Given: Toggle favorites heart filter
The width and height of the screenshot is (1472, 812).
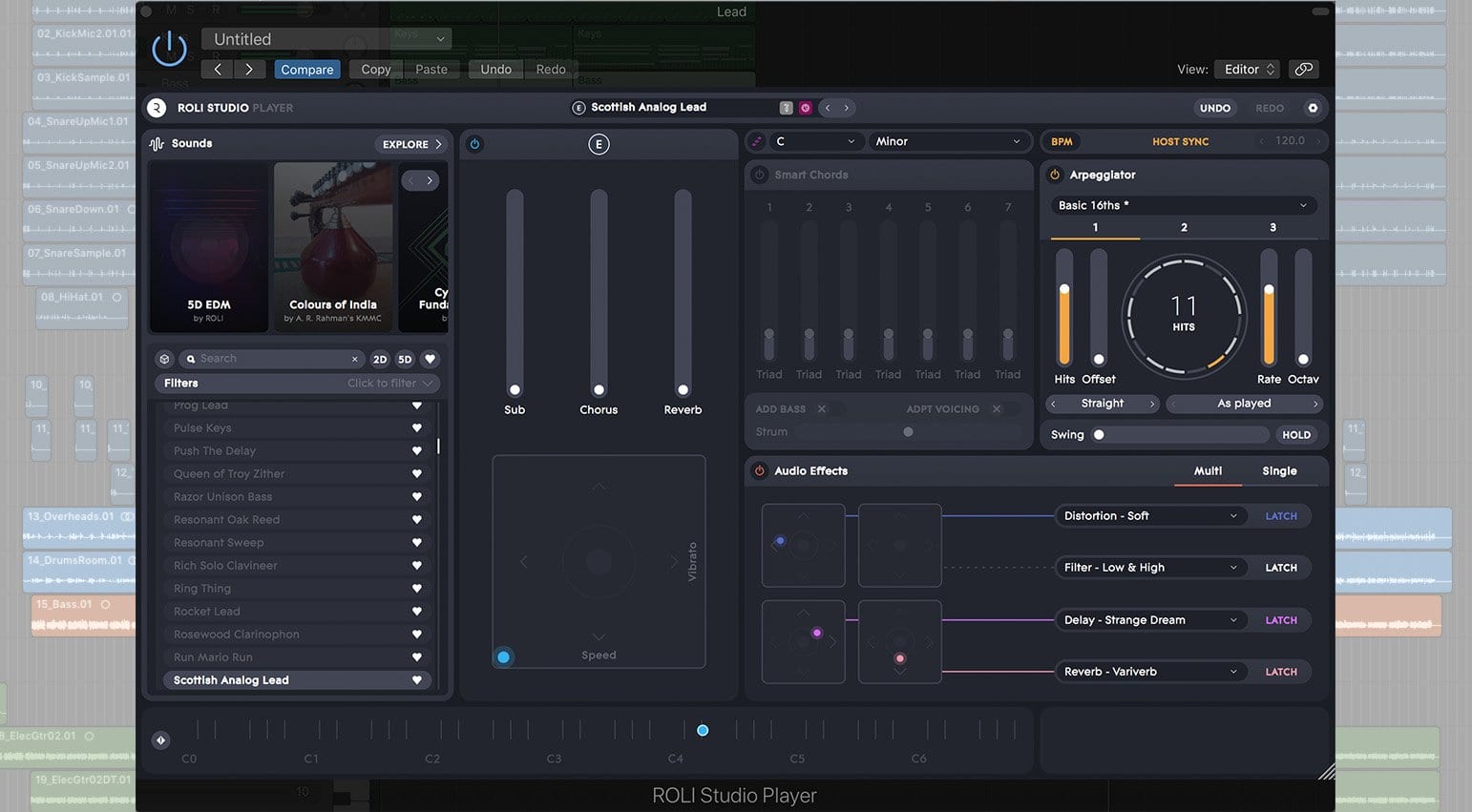Looking at the screenshot, I should (430, 359).
